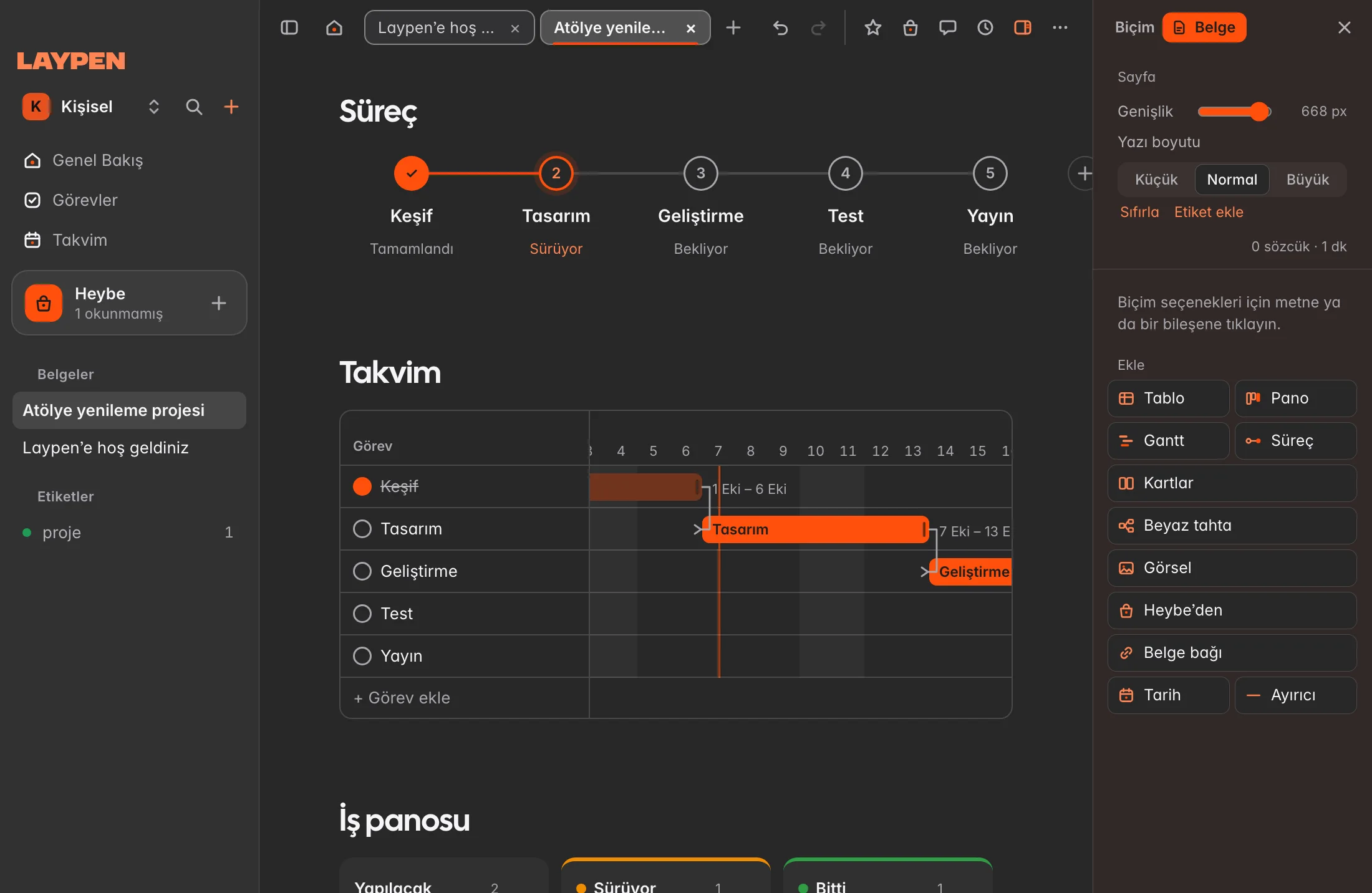Mark the Geliştirme task as done
1372x893 pixels.
coord(362,571)
